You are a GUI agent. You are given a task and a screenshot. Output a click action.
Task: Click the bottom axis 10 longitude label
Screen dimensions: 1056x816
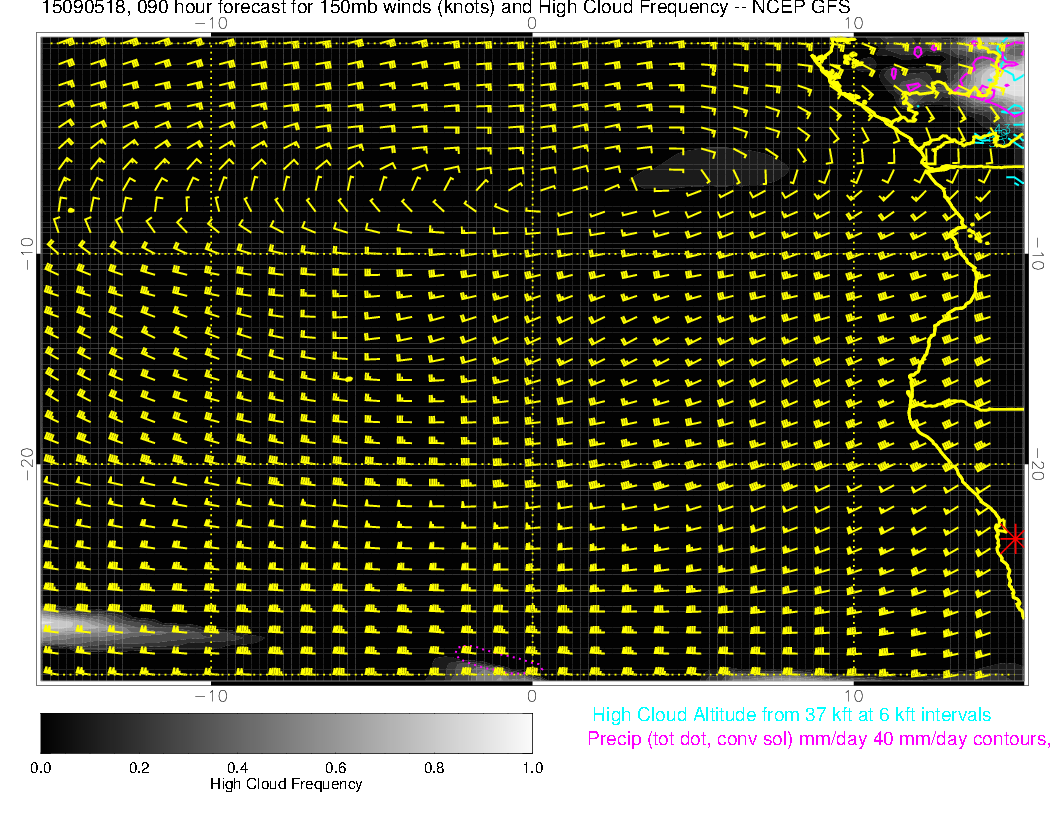tap(853, 696)
